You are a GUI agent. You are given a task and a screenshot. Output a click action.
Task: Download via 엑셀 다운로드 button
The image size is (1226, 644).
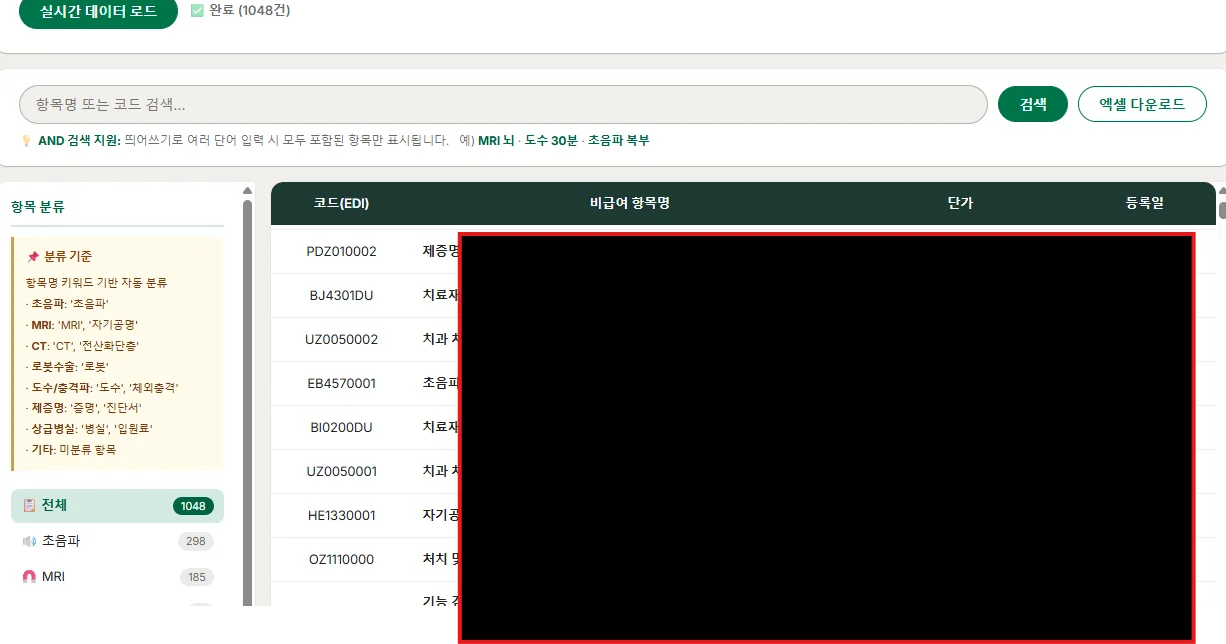click(1142, 104)
